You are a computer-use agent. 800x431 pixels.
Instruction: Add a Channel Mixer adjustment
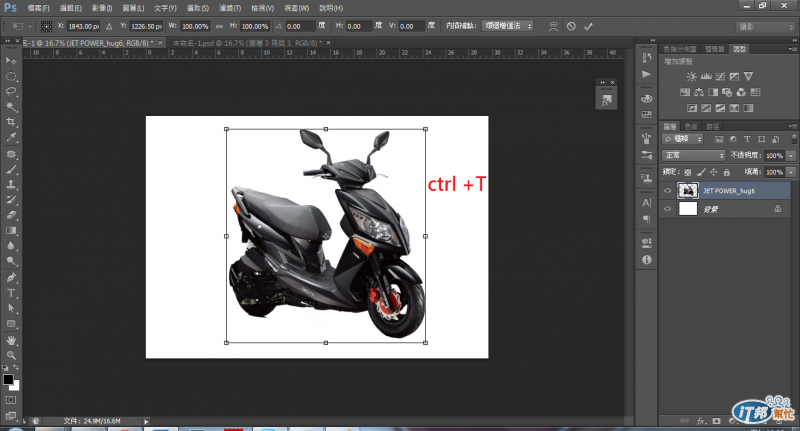(741, 92)
